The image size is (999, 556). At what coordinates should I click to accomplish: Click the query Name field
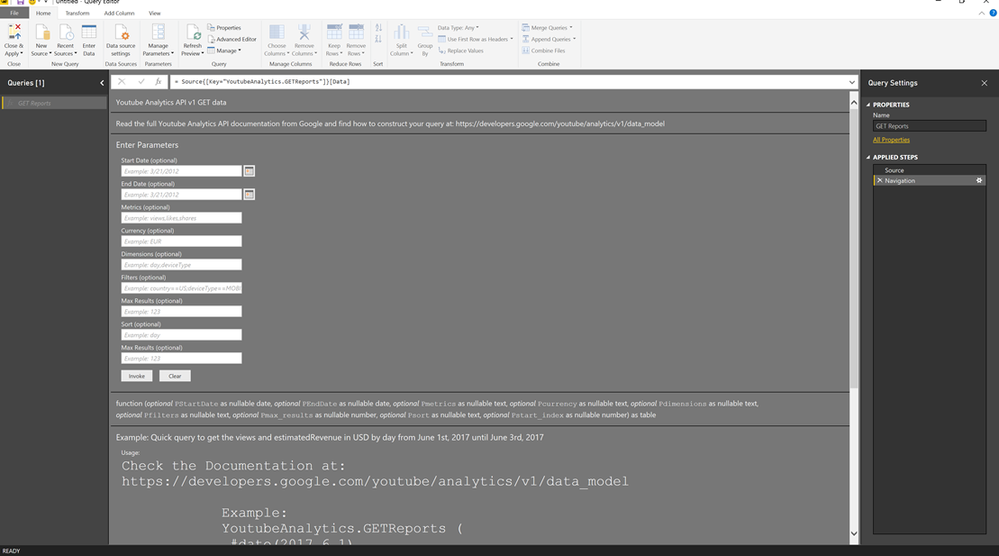point(930,126)
